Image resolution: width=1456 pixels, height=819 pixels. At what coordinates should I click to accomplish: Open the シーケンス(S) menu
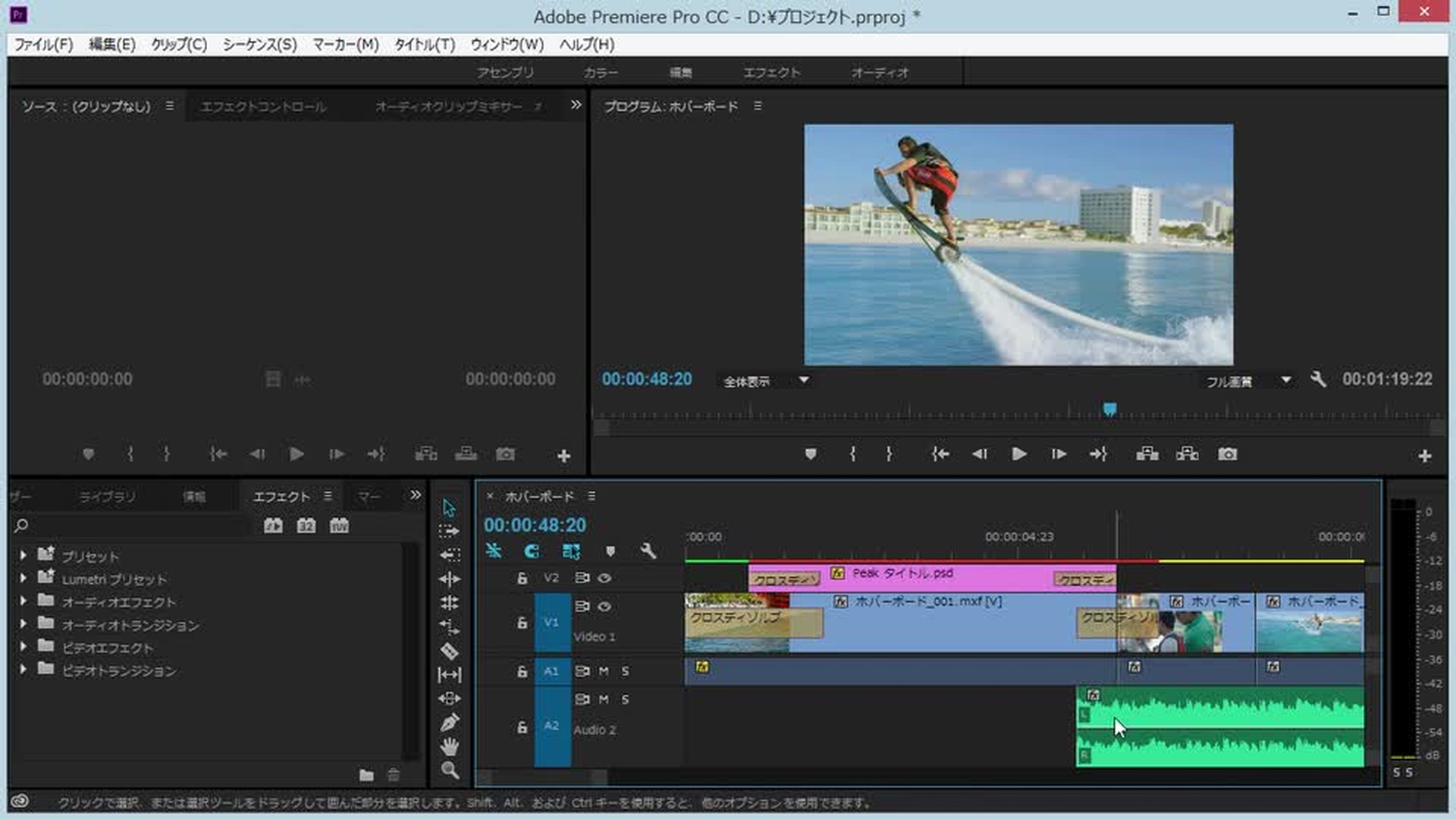pyautogui.click(x=259, y=45)
